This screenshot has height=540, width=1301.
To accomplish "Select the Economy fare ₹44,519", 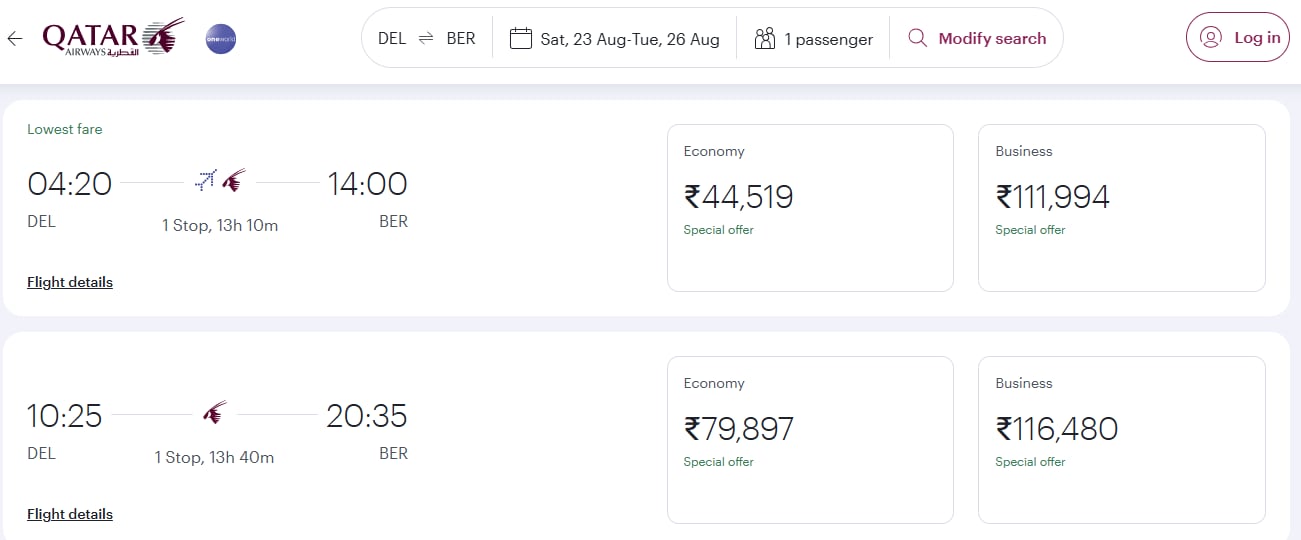I will tap(810, 208).
